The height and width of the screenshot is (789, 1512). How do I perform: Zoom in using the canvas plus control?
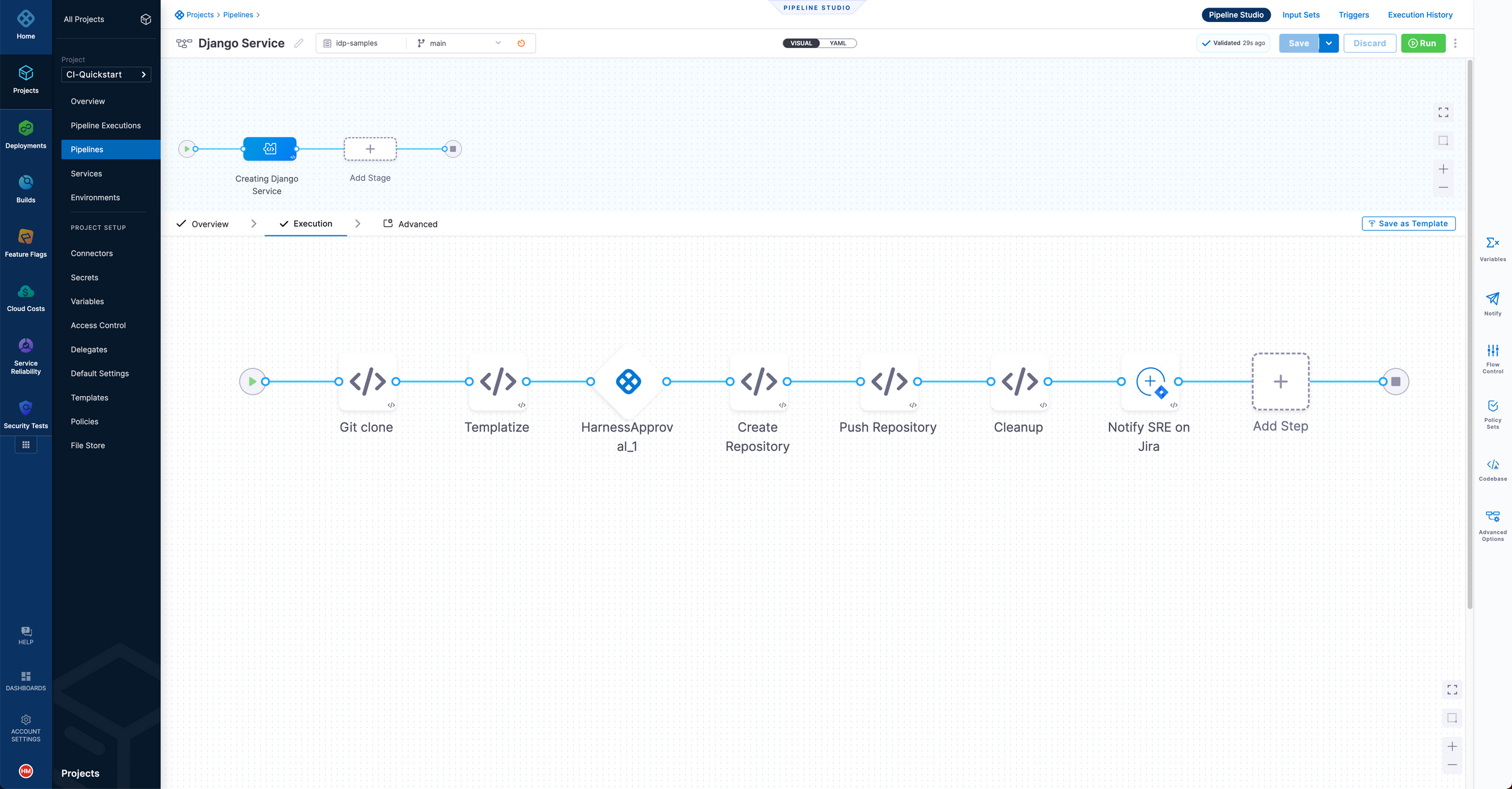coord(1443,168)
